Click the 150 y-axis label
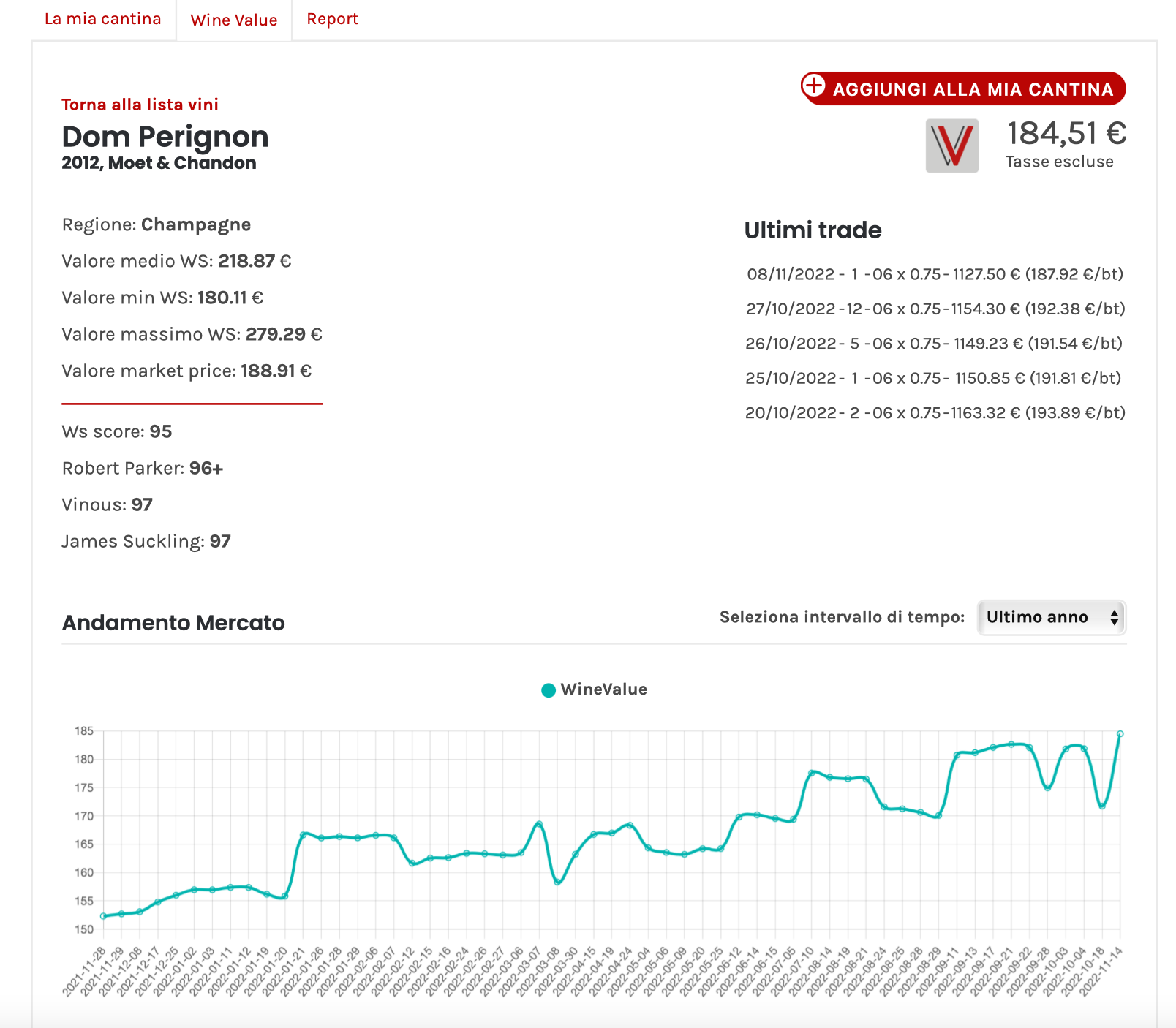This screenshot has height=1028, width=1176. coord(84,929)
